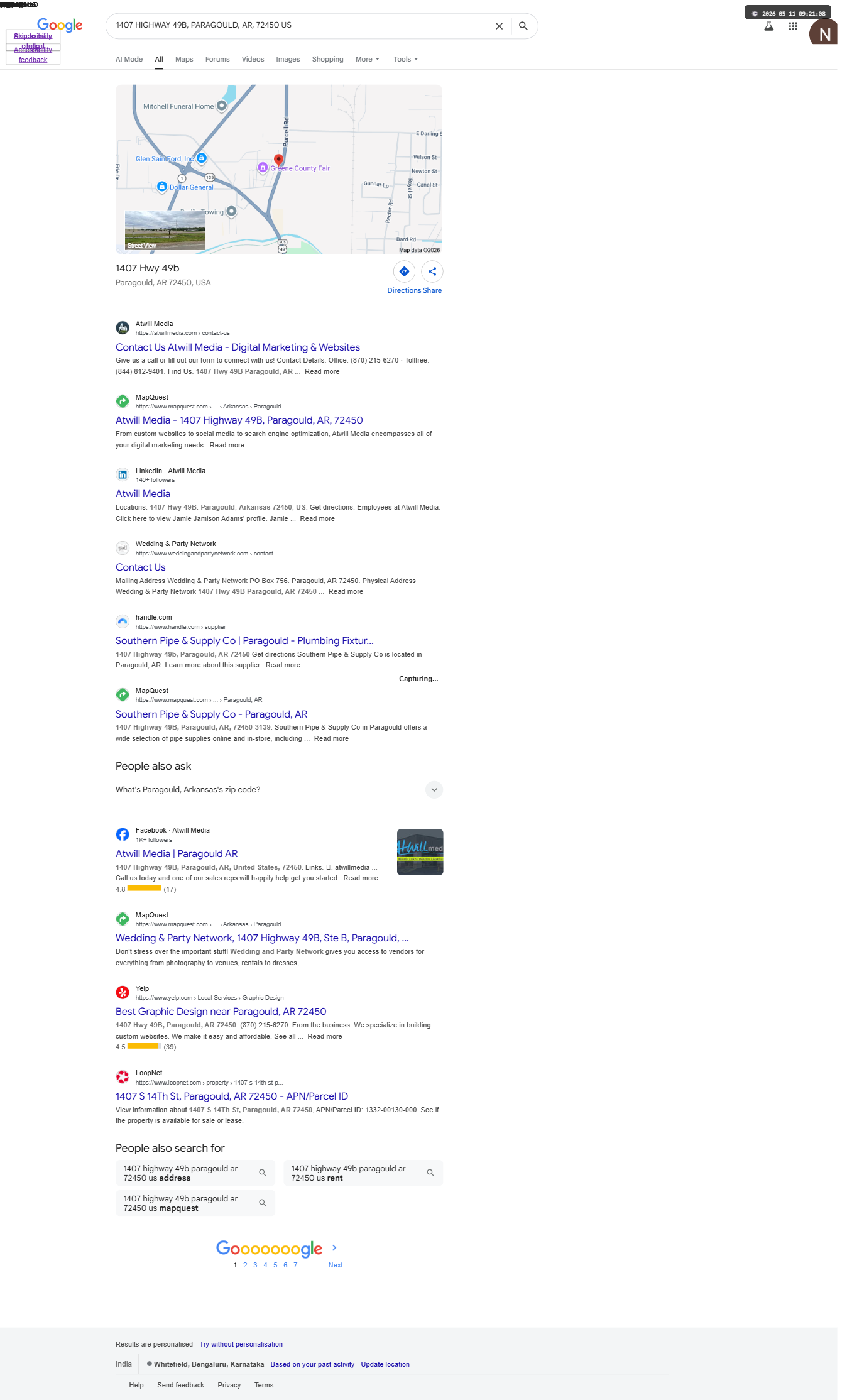Open 'Southern Pipe & Supply Co | Paragould' result
This screenshot has height=1400, width=847.
tap(244, 641)
